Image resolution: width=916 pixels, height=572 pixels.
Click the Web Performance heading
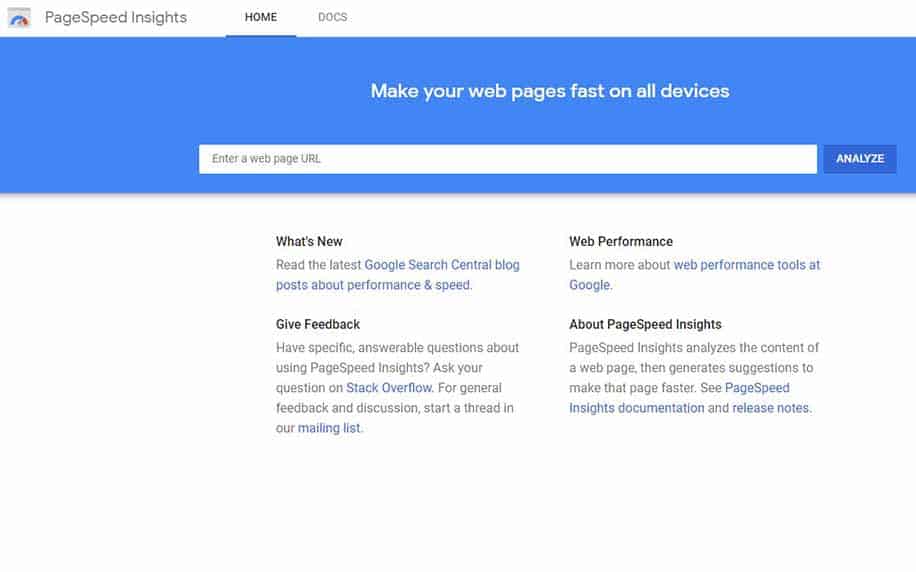tap(621, 241)
